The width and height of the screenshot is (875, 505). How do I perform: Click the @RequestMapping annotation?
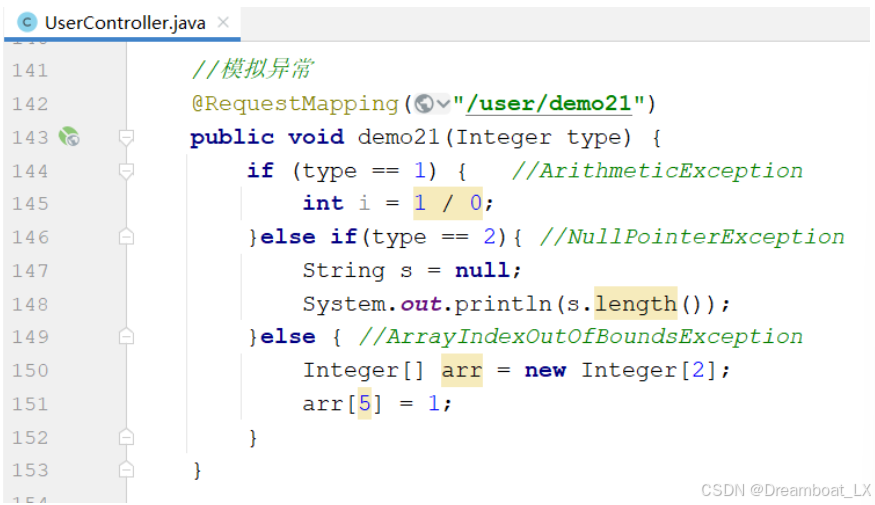coord(295,104)
